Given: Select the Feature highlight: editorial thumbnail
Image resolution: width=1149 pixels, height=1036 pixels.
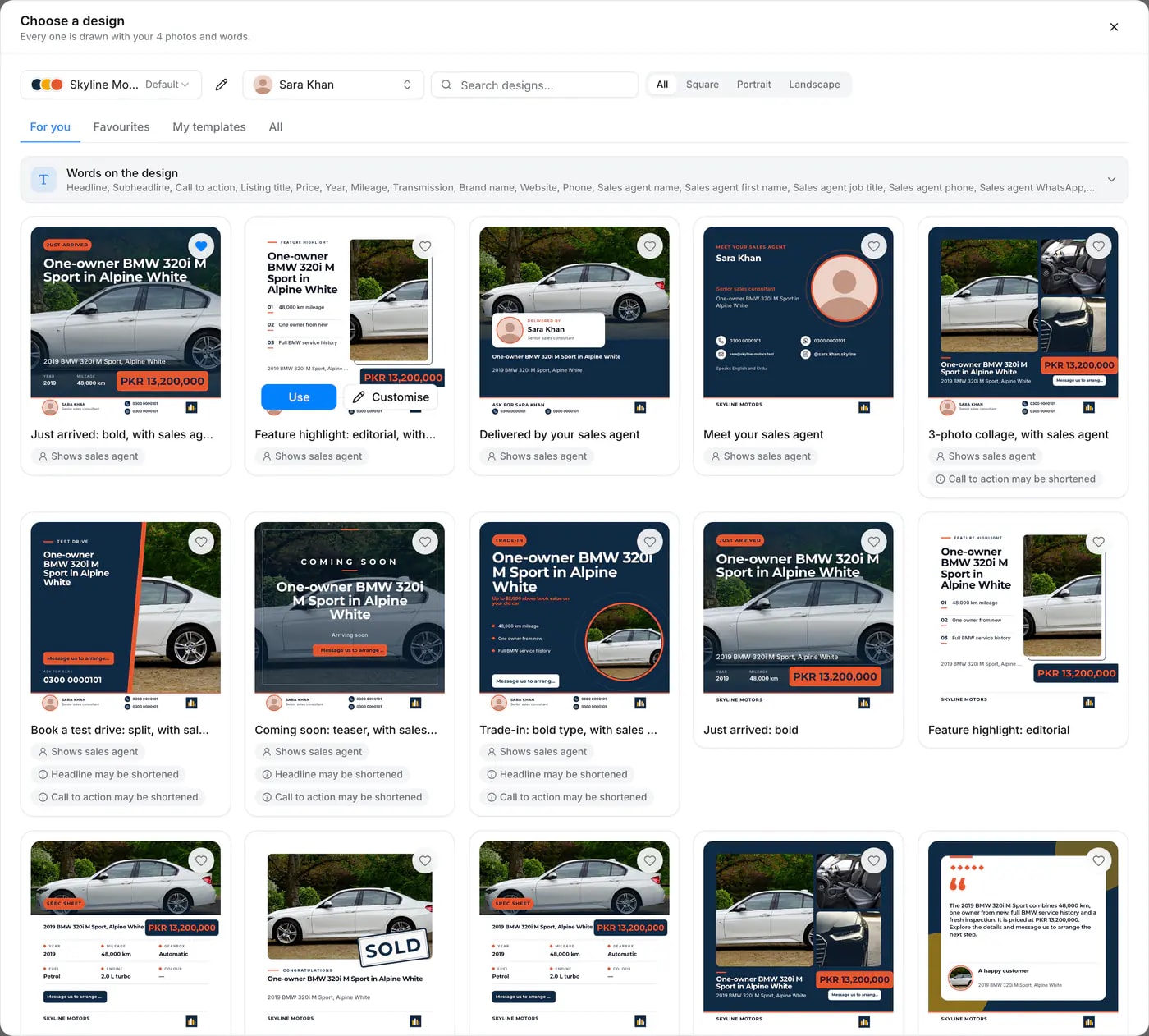Looking at the screenshot, I should 1023,617.
